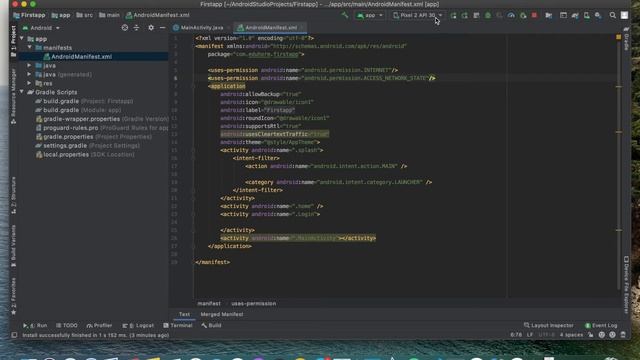Screen dimensions: 640x360
Task: Toggle the Device File Explorer sidebar button
Action: click(627, 285)
